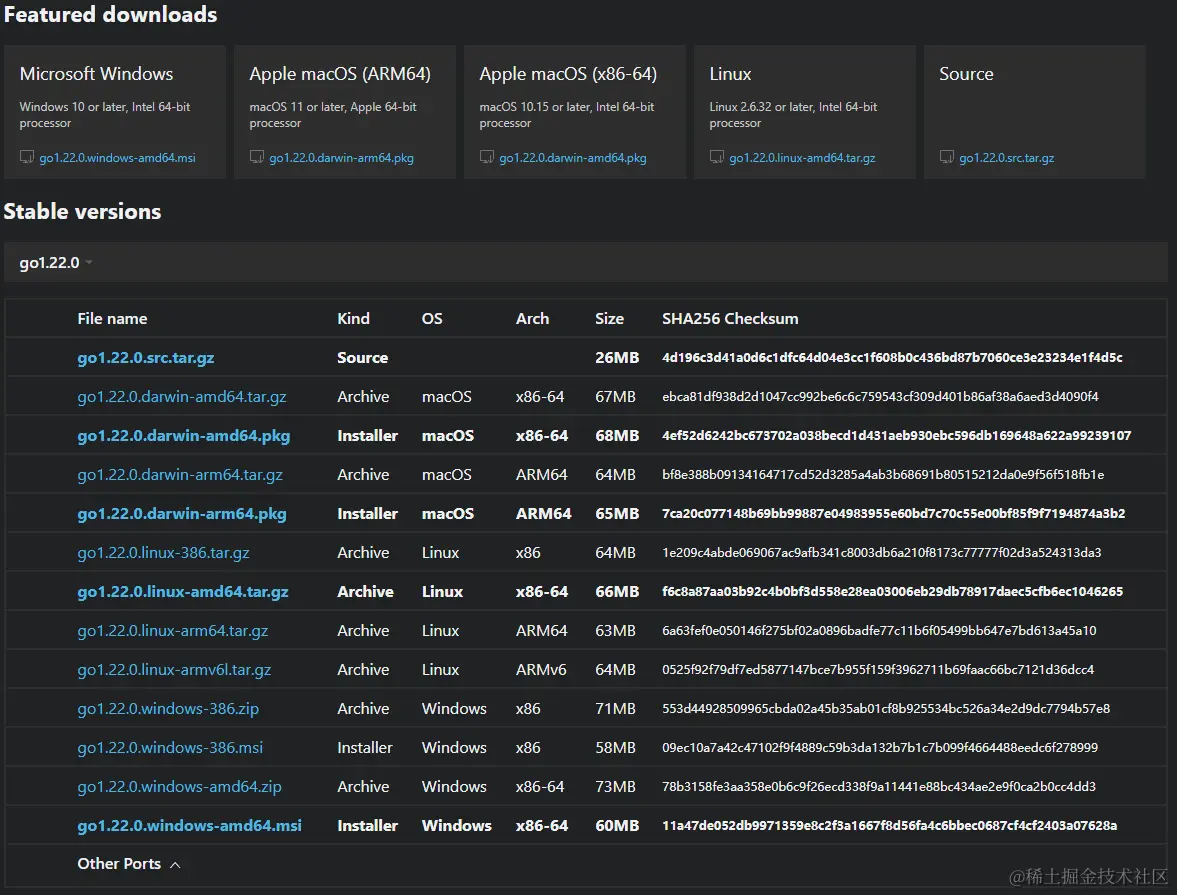Select checksum starting with 4d196c3d41a0d6c1

coord(893,358)
